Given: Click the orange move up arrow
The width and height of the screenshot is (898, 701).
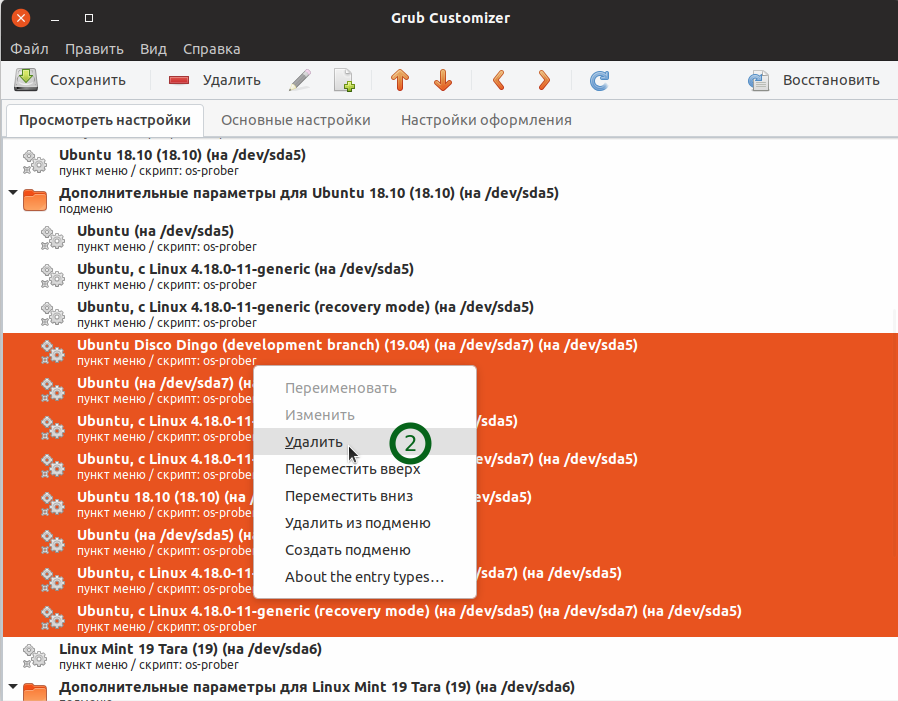Looking at the screenshot, I should coord(400,80).
